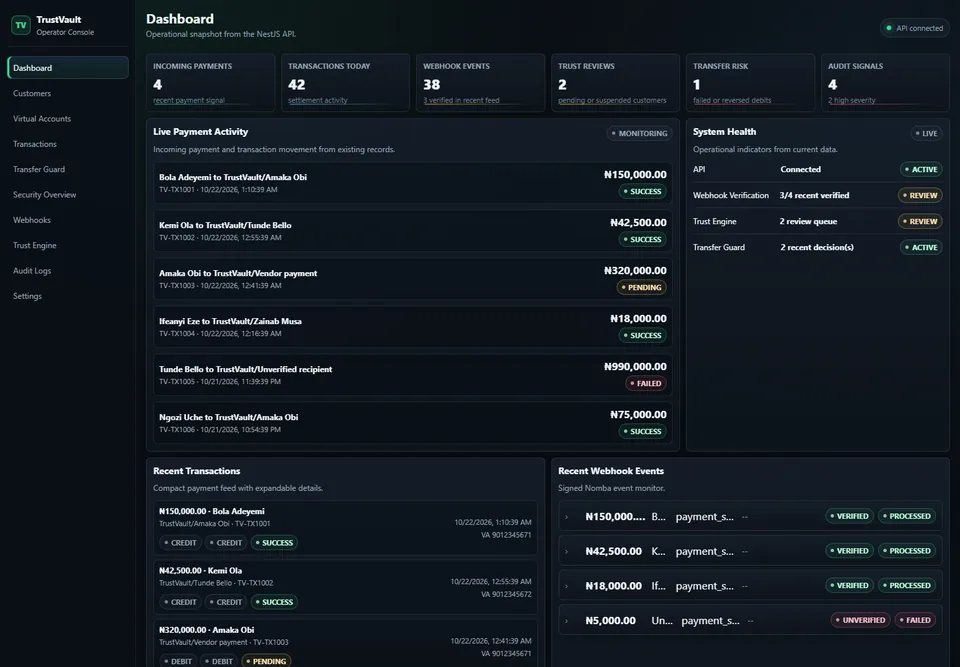This screenshot has width=960, height=667.
Task: Click ACTIVE badge in API health row
Action: coord(921,170)
